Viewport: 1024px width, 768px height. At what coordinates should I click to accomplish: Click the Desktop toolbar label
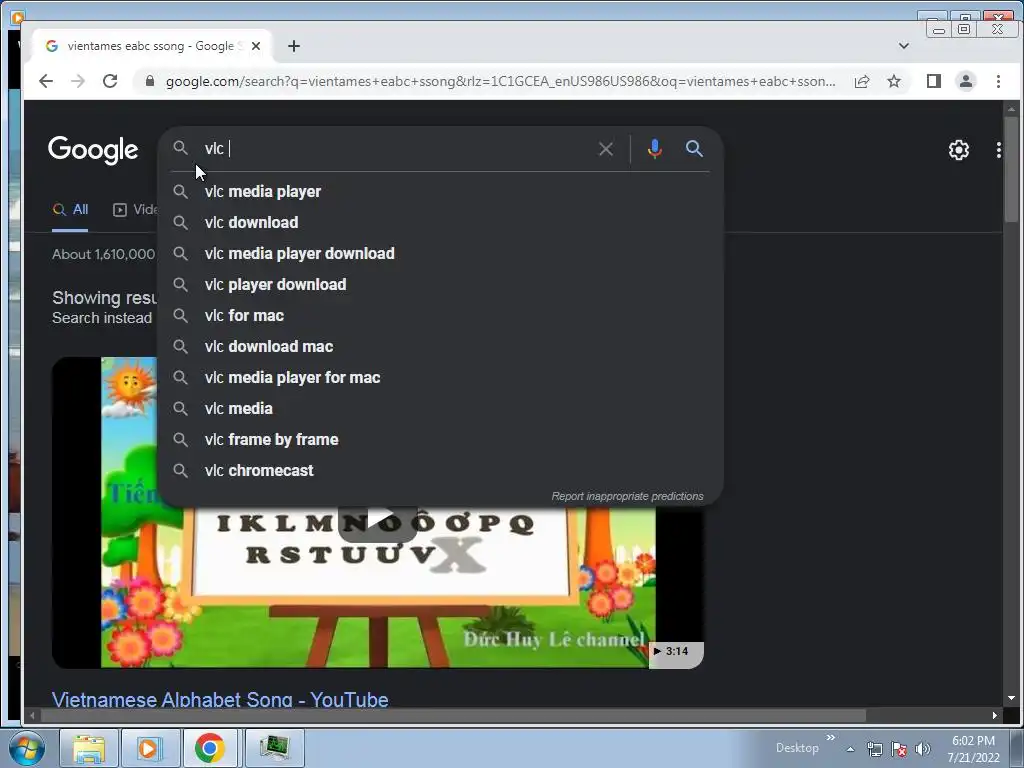[797, 748]
